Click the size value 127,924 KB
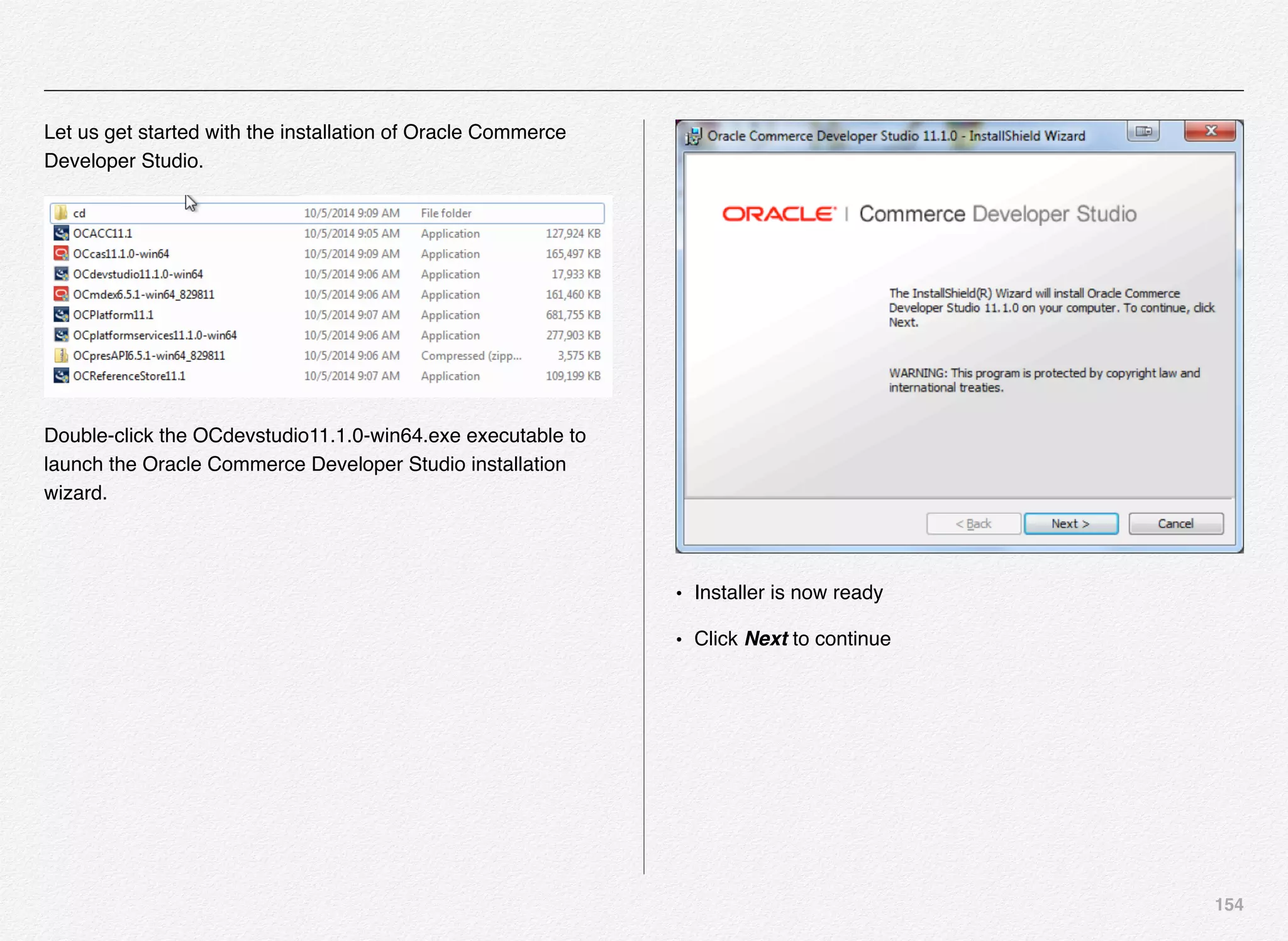The image size is (1288, 941). (574, 233)
